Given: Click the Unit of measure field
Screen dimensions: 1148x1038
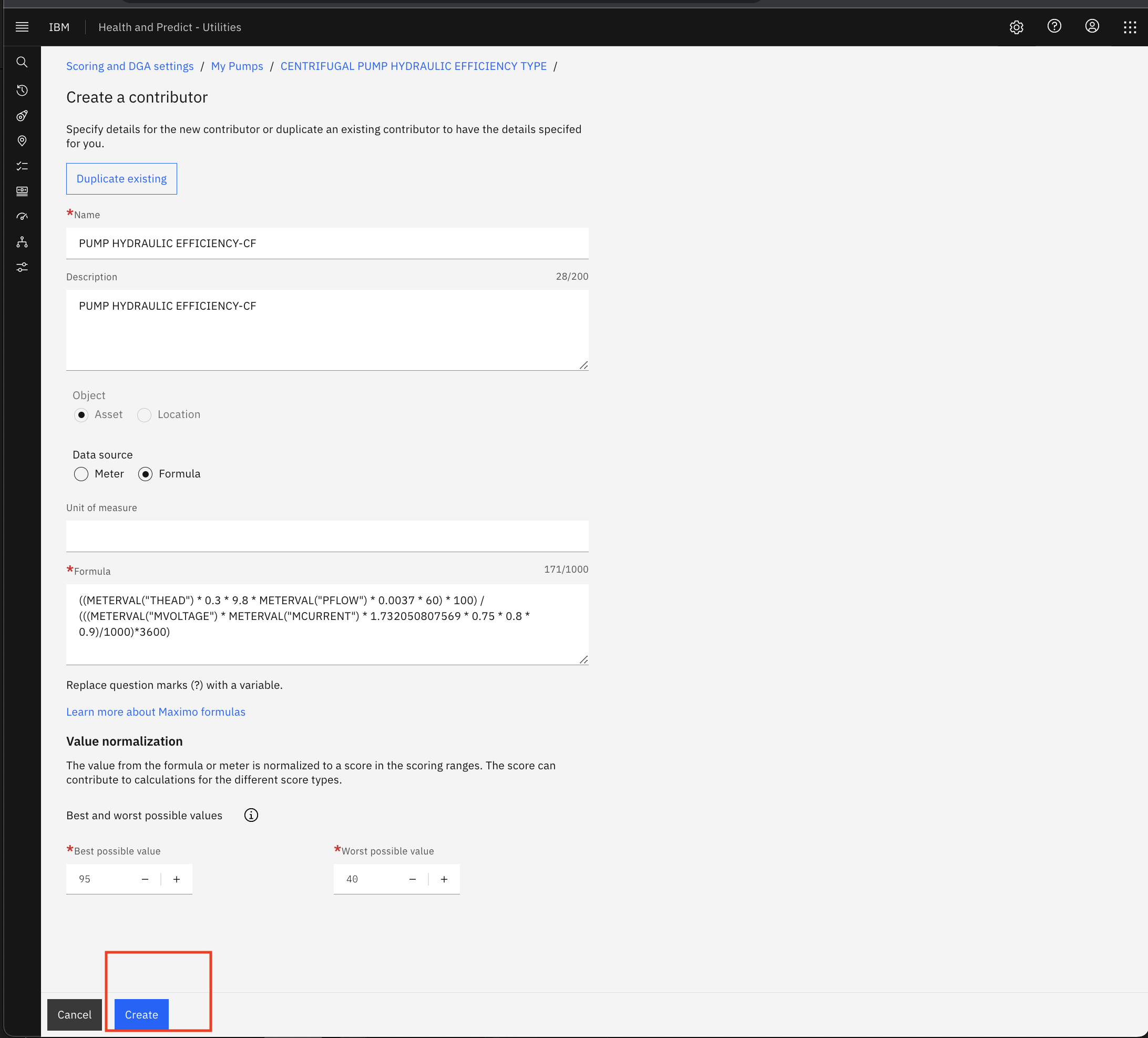Looking at the screenshot, I should [x=327, y=536].
